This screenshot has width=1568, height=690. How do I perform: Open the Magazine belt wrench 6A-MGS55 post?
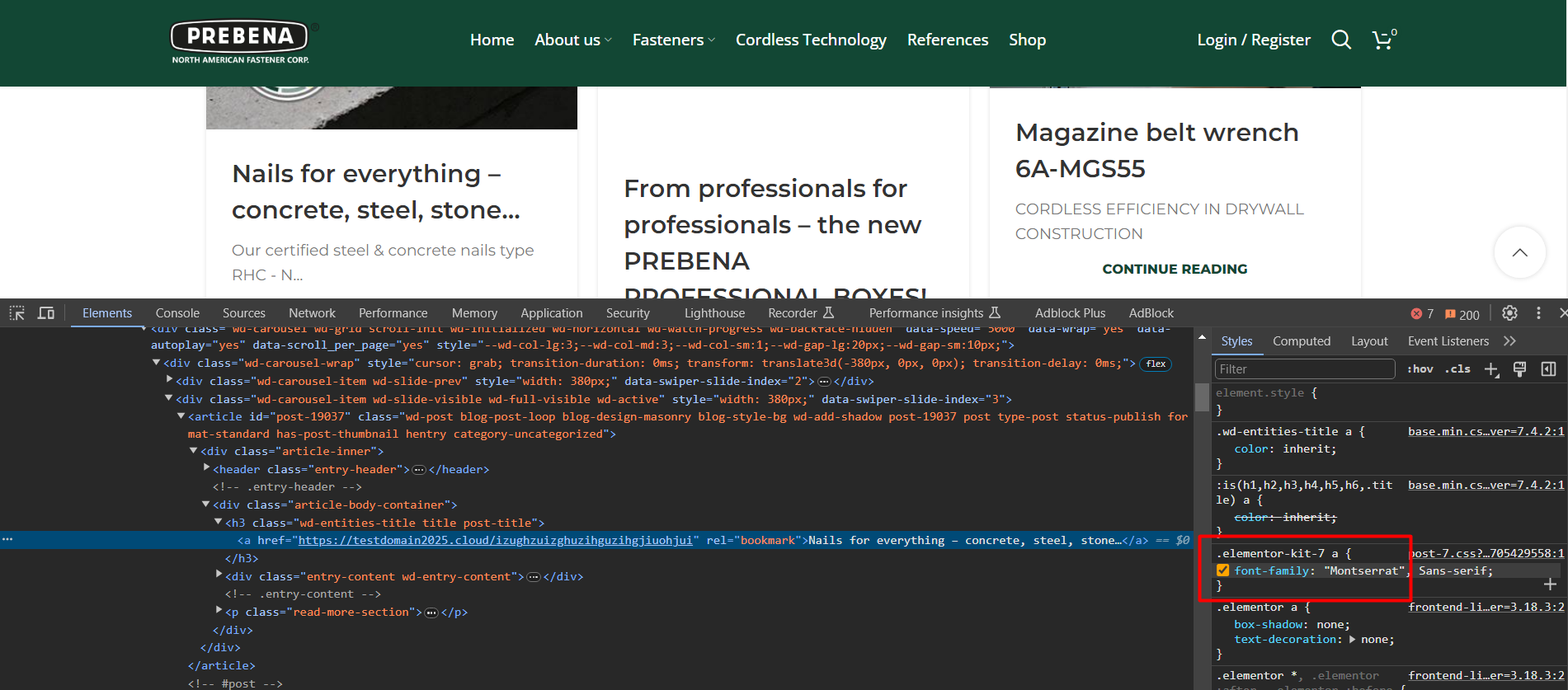1156,150
